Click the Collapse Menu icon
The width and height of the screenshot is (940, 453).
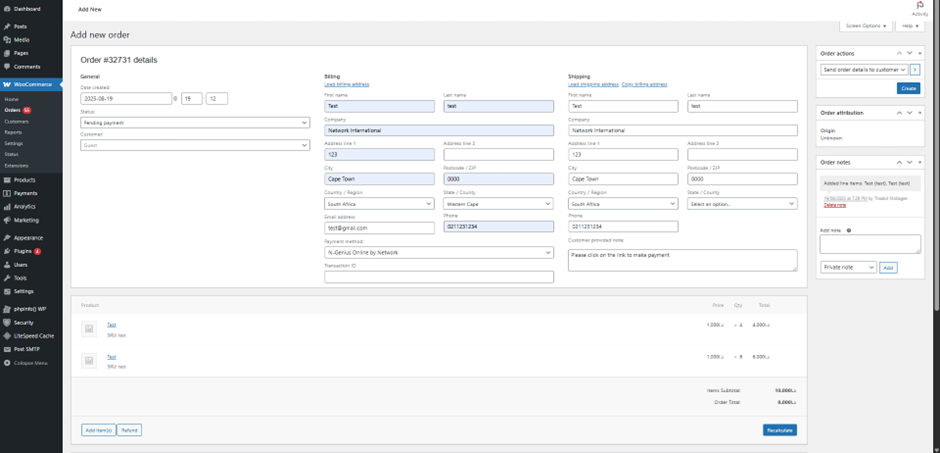(7, 363)
